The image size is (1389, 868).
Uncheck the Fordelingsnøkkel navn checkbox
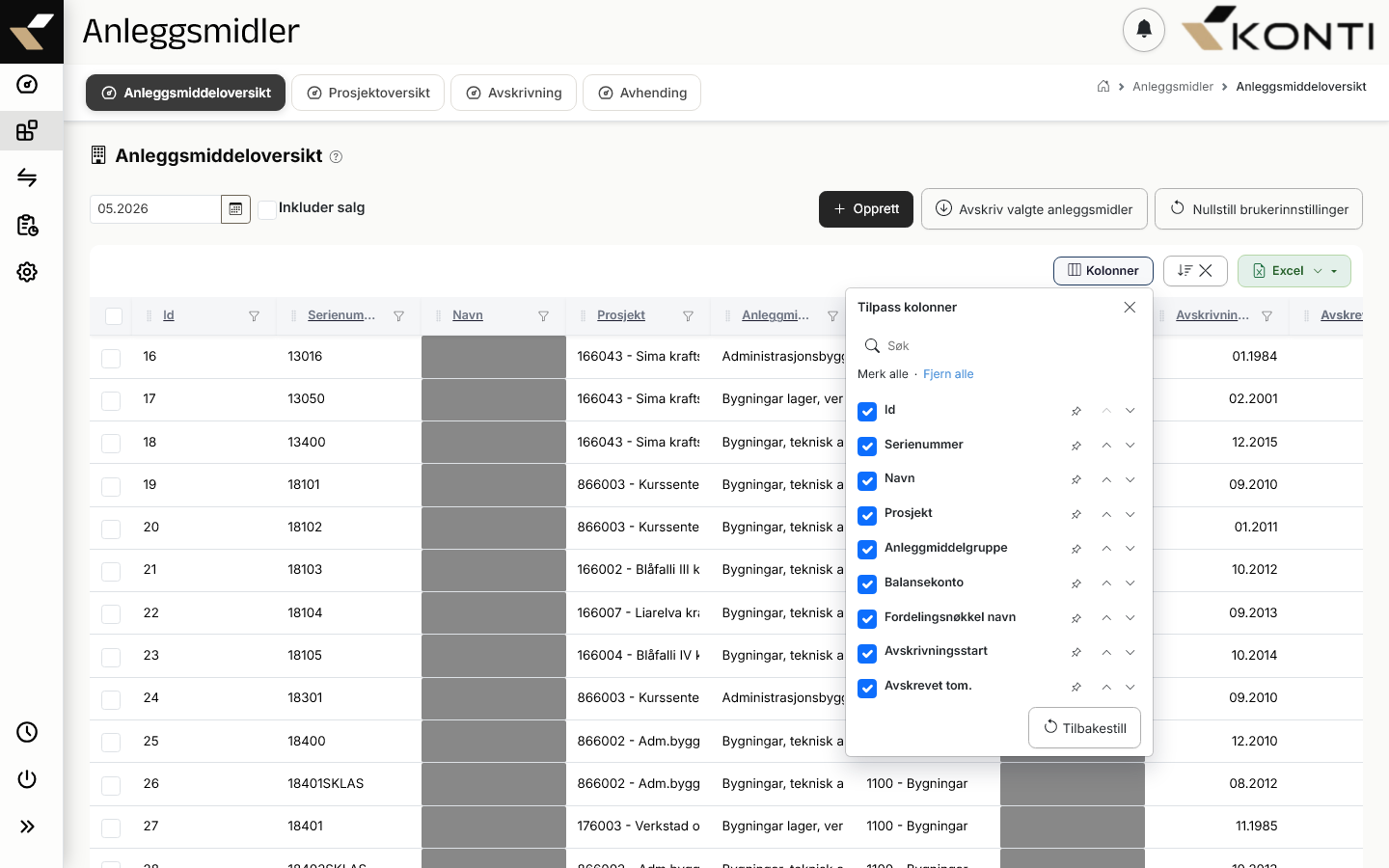click(867, 618)
